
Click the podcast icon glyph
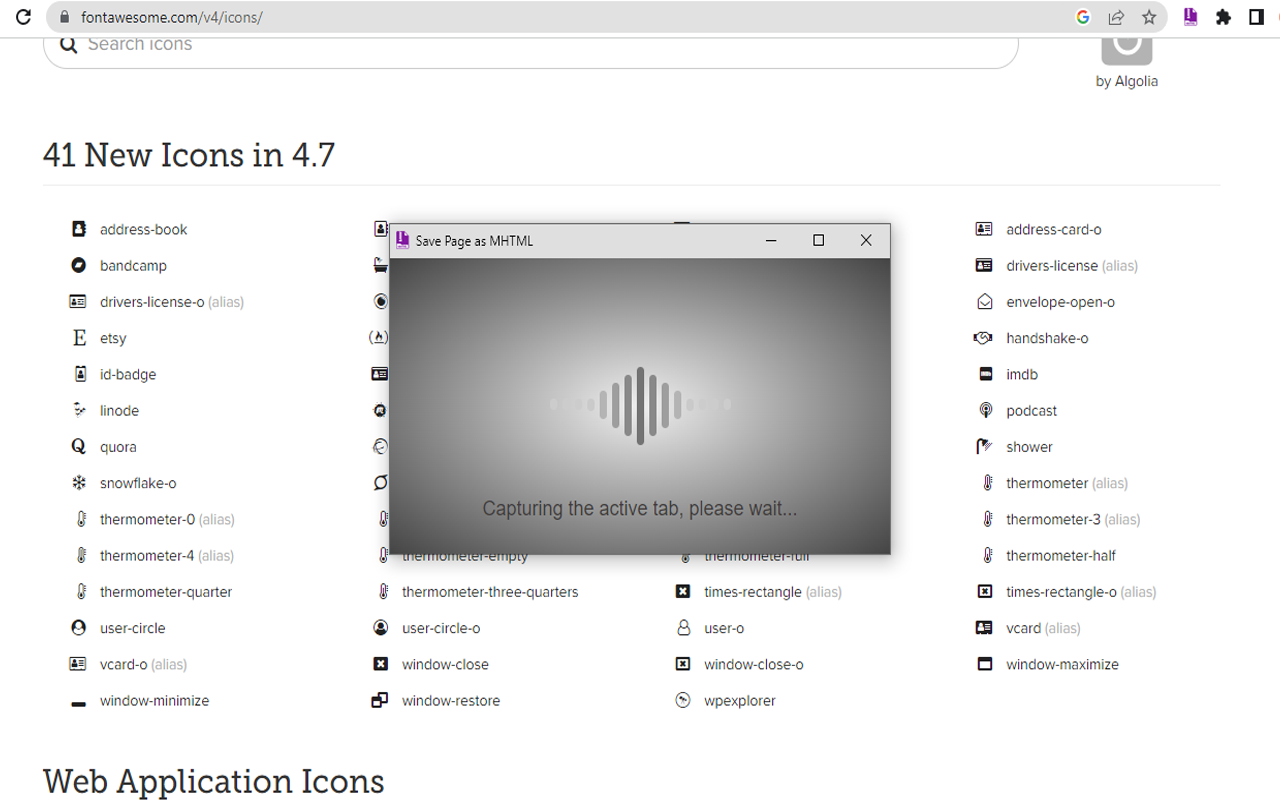(x=985, y=410)
